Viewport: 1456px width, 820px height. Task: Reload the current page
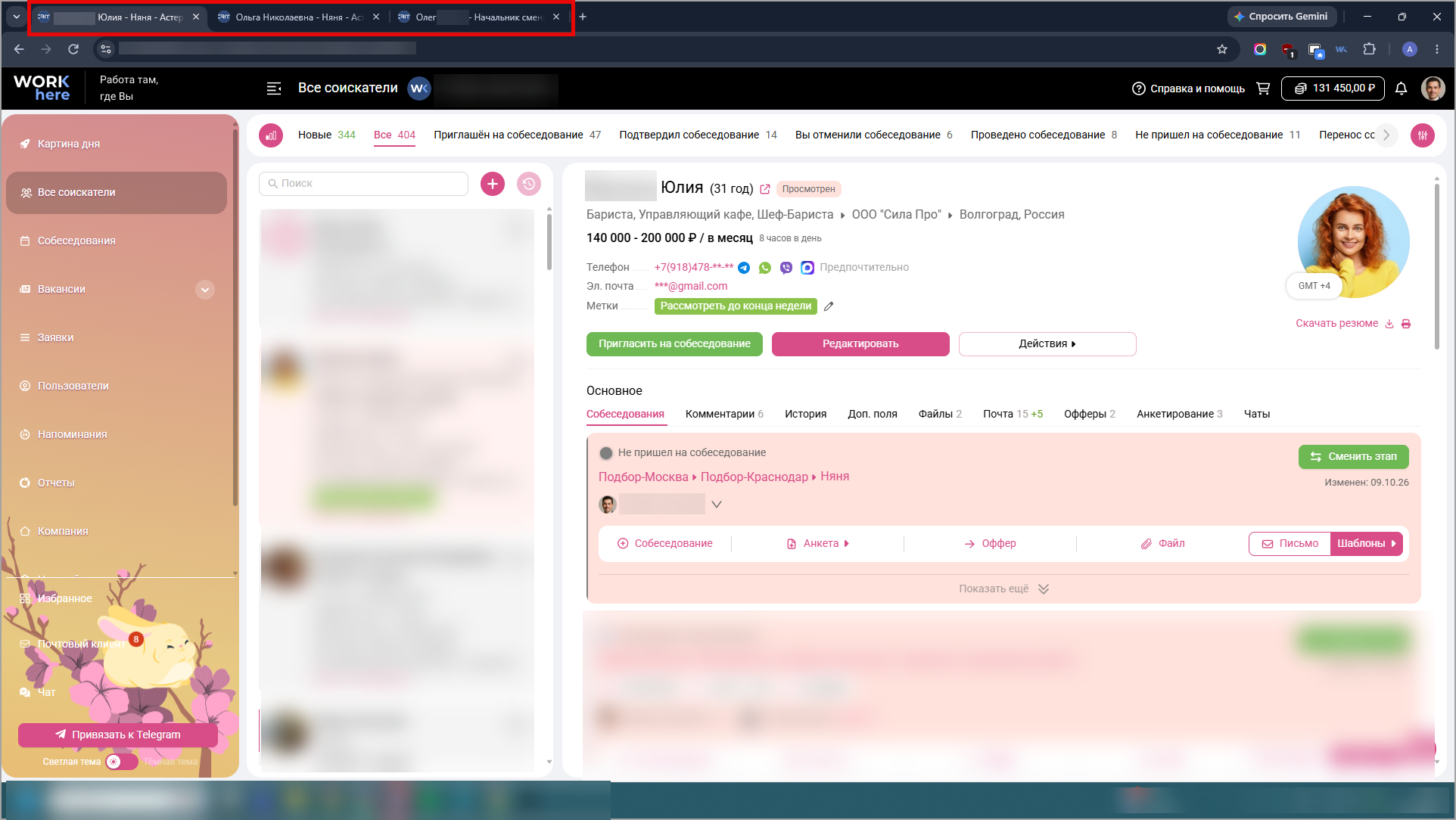[x=73, y=49]
